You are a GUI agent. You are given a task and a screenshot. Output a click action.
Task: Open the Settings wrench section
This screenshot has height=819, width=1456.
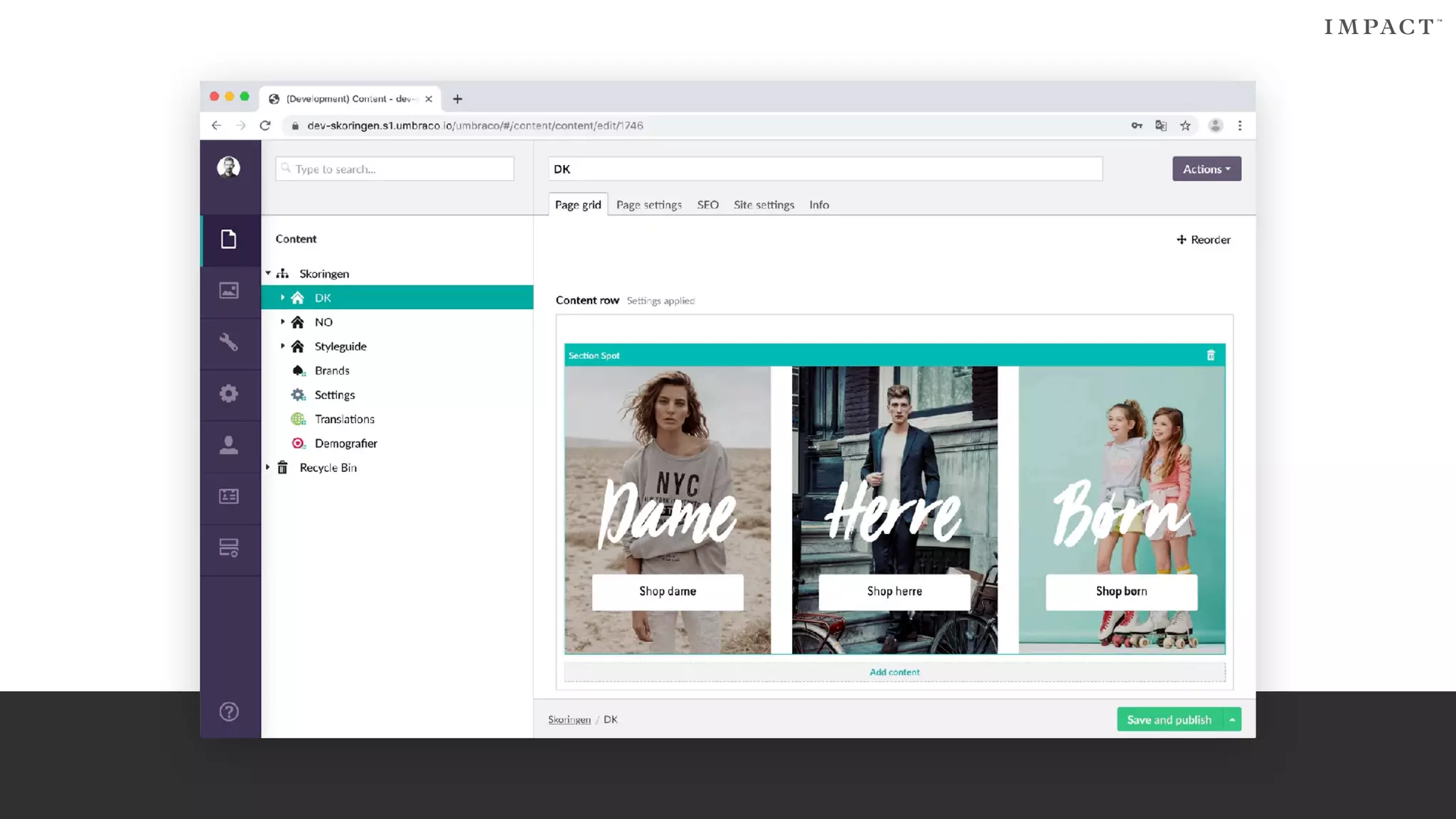pos(228,342)
